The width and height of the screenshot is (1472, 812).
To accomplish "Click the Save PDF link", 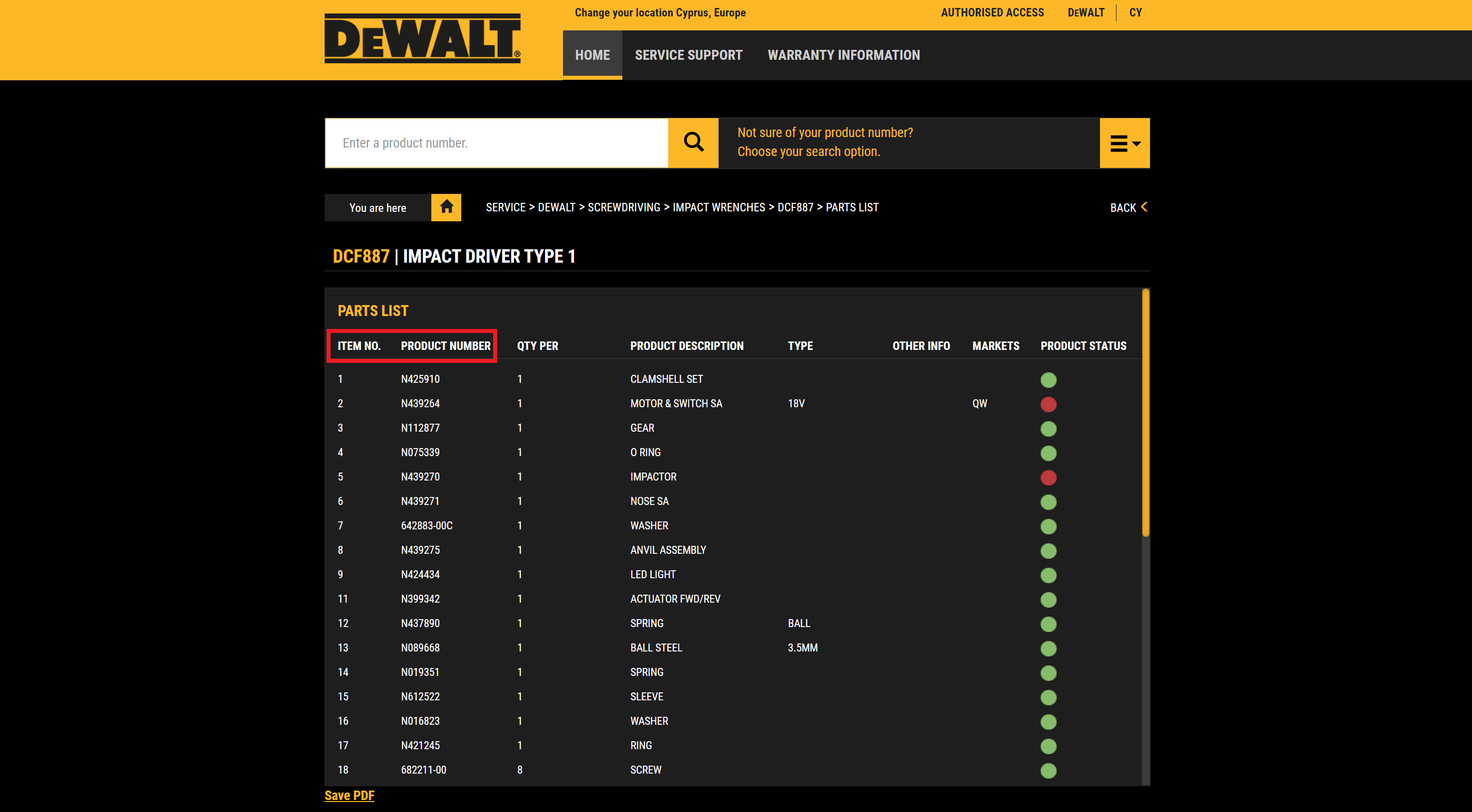I will 349,796.
